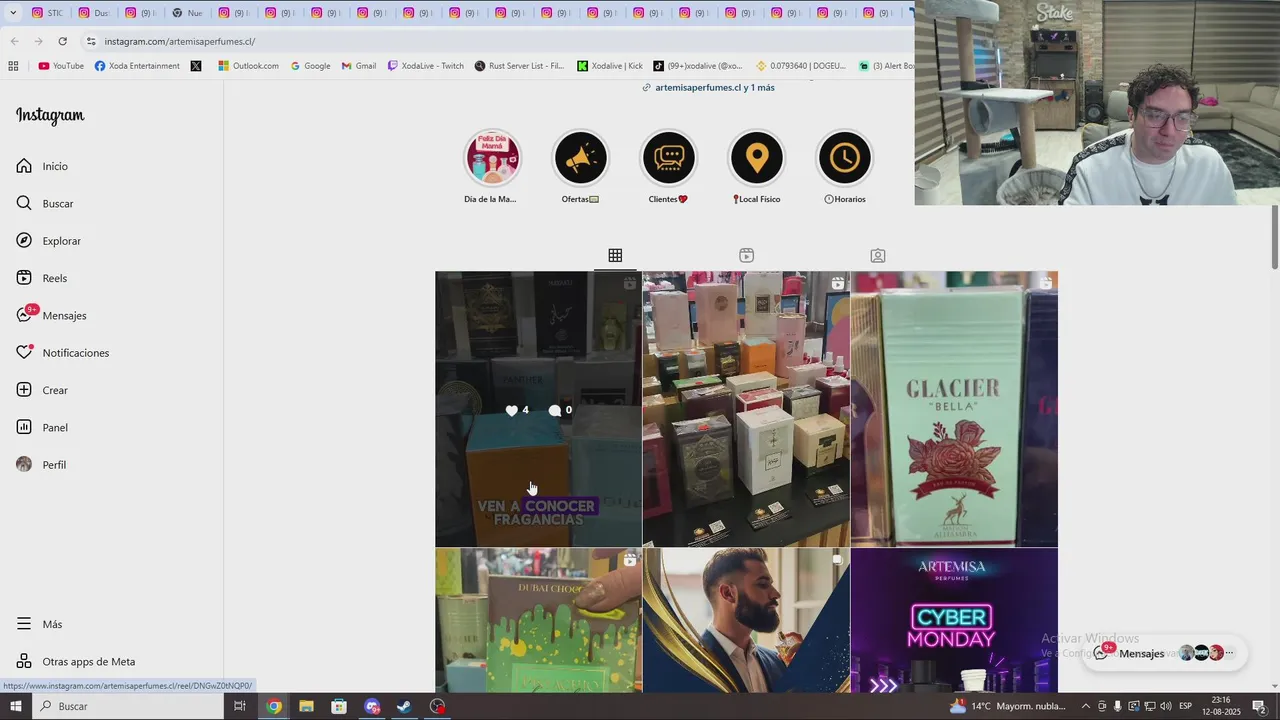
Task: Click the Instagram logo
Action: click(50, 116)
